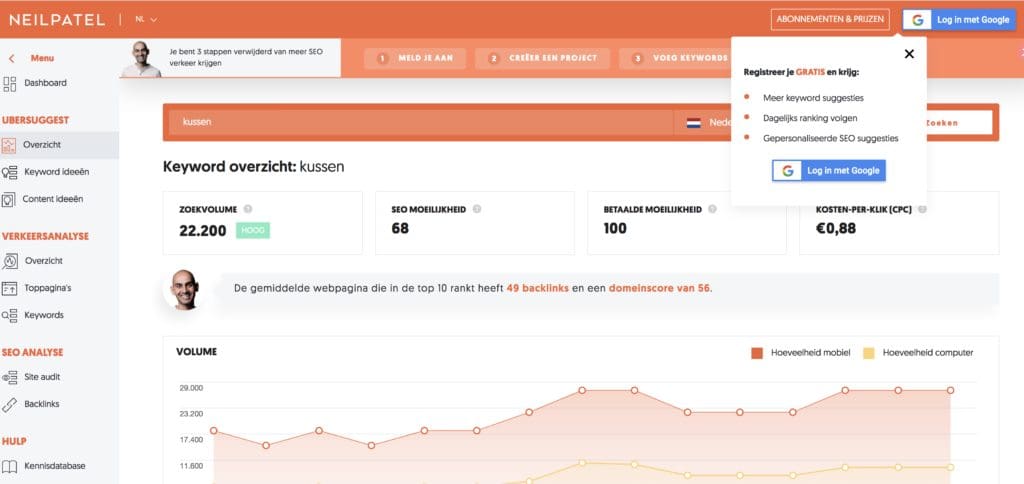Click the HOOG volume badge

click(x=253, y=230)
